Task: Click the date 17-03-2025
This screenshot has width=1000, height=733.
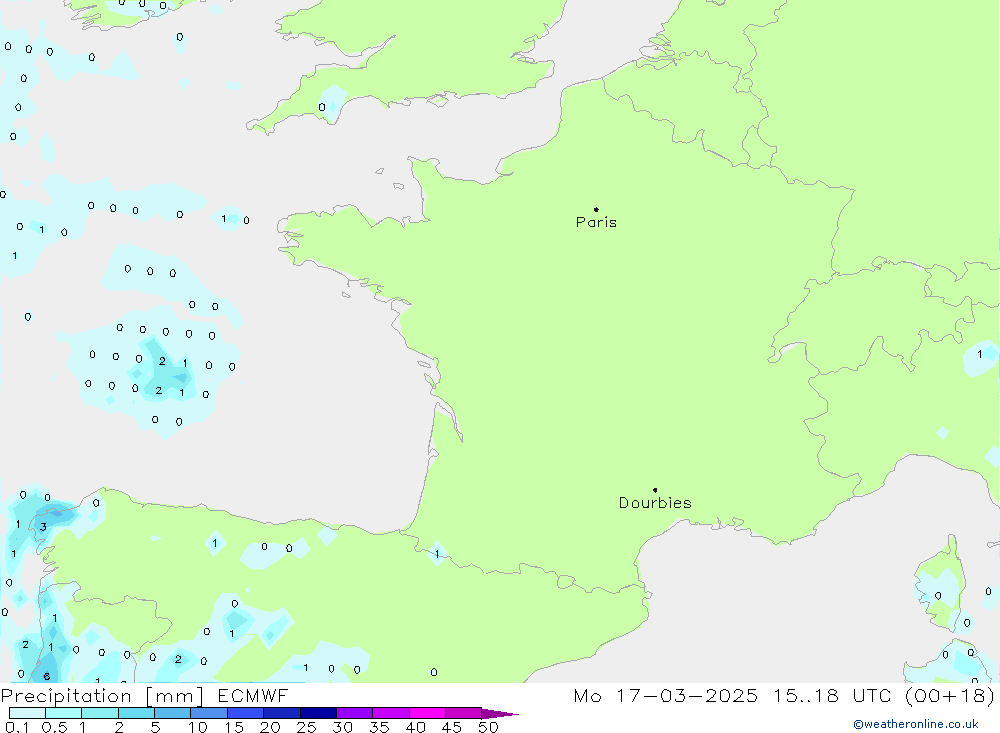Action: 687,696
